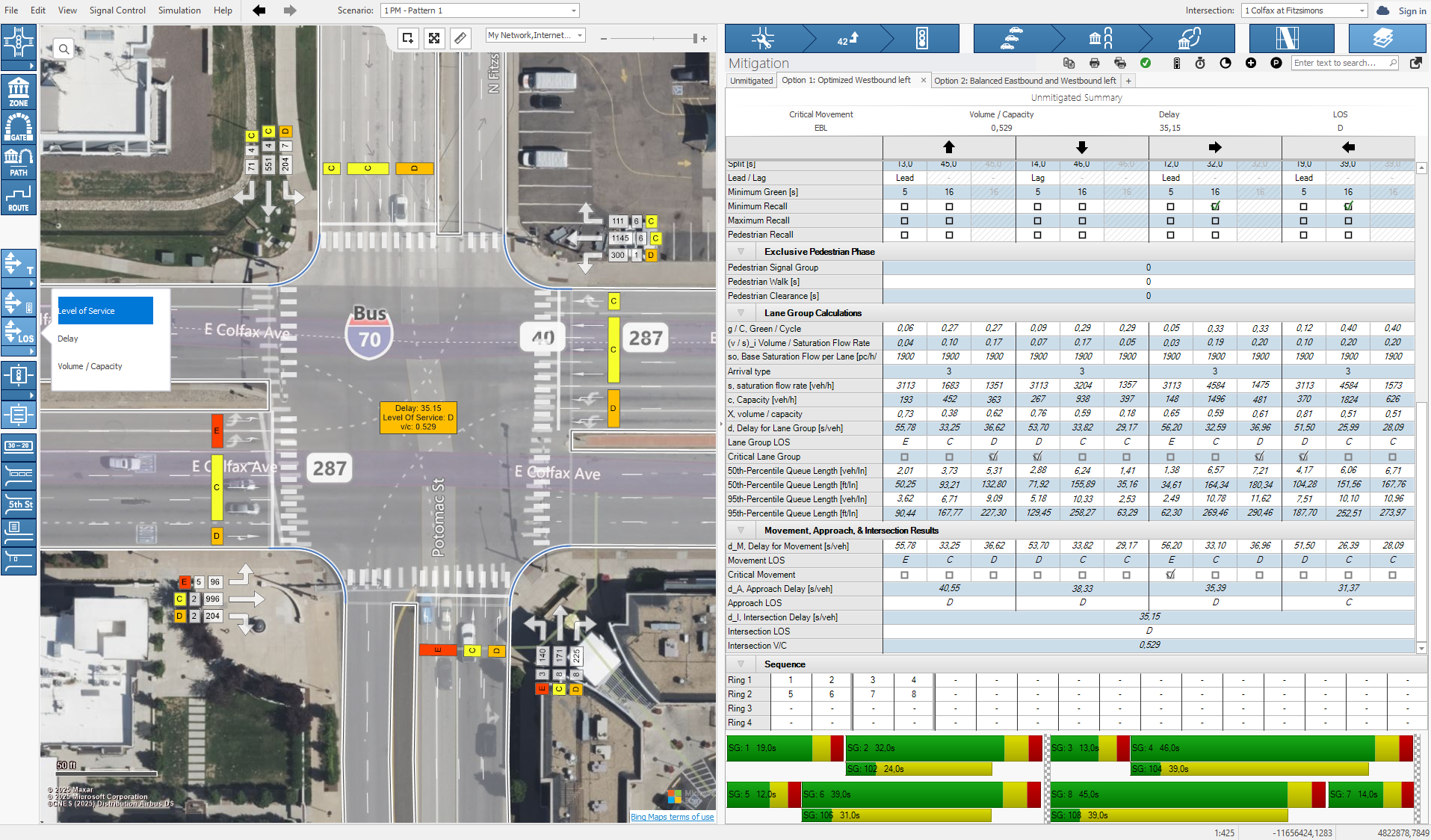Add a new mitigation option tab
Screen dimensions: 1431x840
pos(1128,81)
